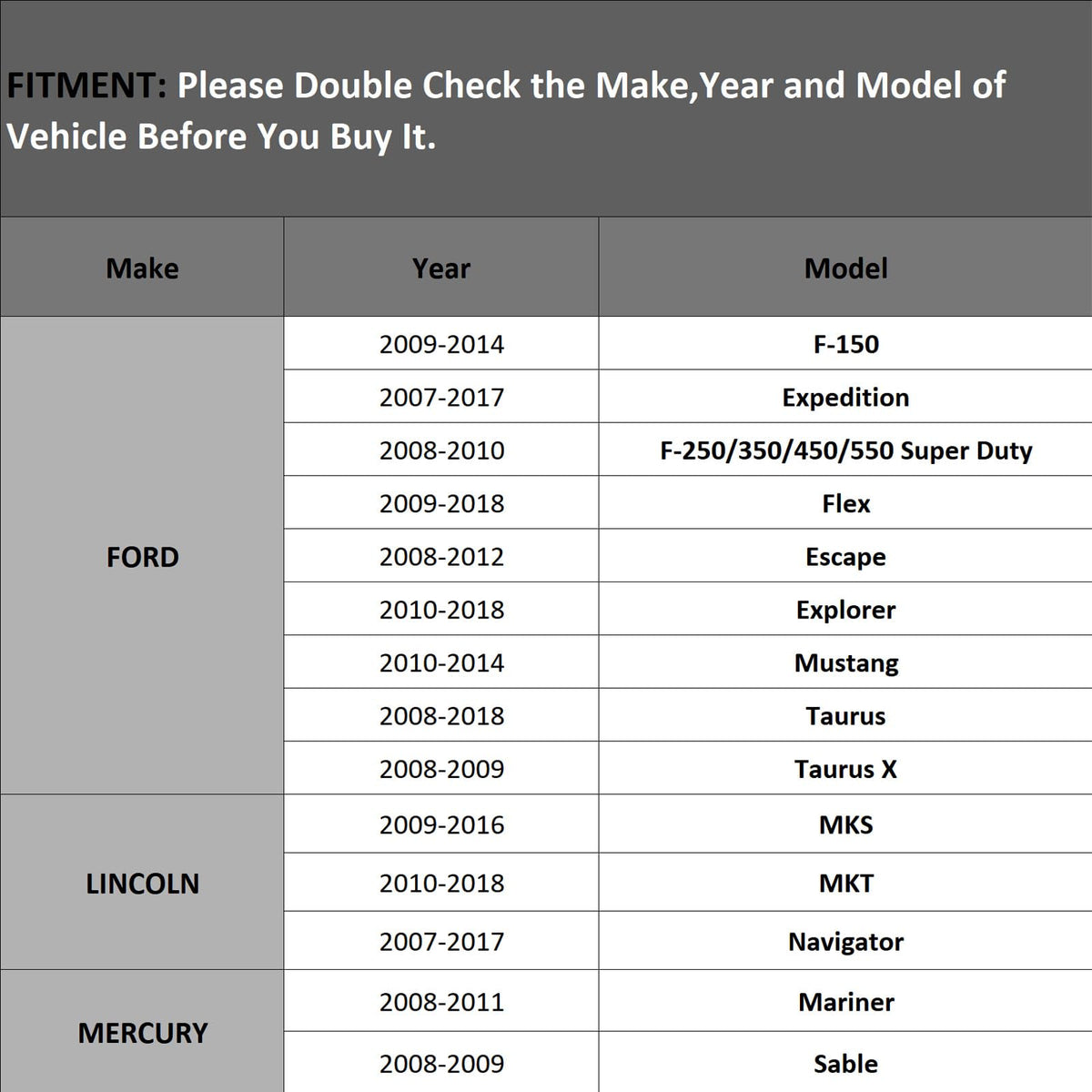Click the Explorer model cell

[845, 609]
